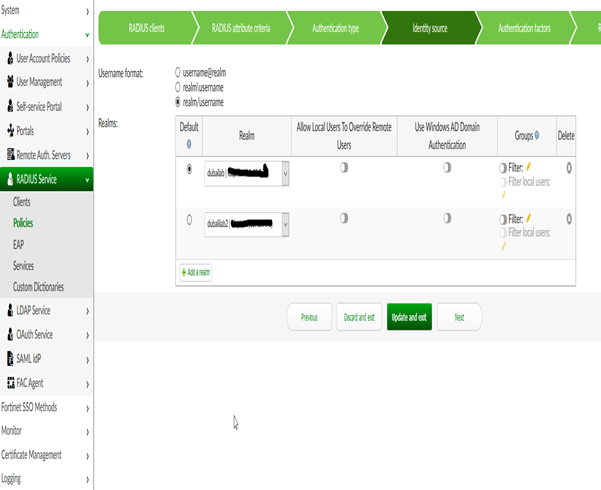Edit the group filter for dubailab2 realm
The width and height of the screenshot is (601, 490).
(528, 218)
